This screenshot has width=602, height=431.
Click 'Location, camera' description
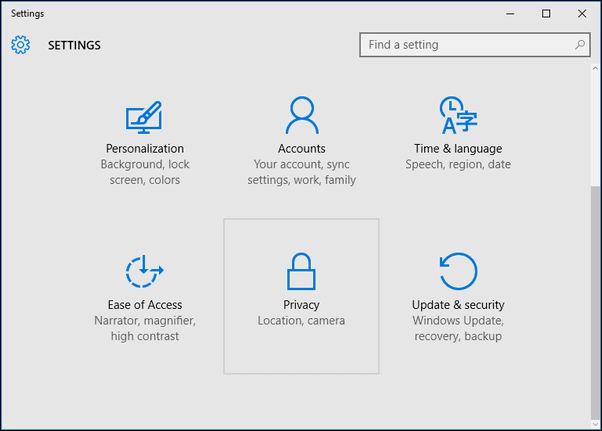pyautogui.click(x=301, y=320)
